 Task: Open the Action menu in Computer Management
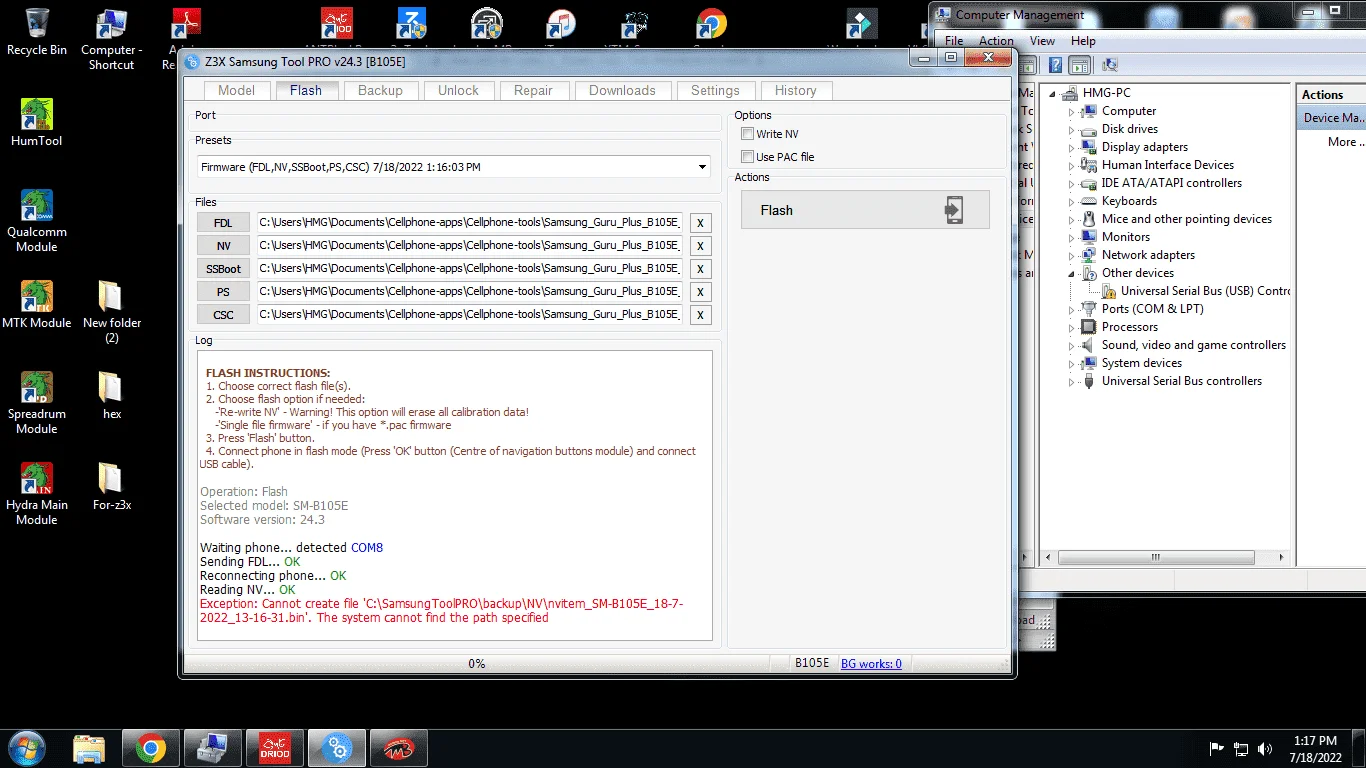tap(996, 41)
